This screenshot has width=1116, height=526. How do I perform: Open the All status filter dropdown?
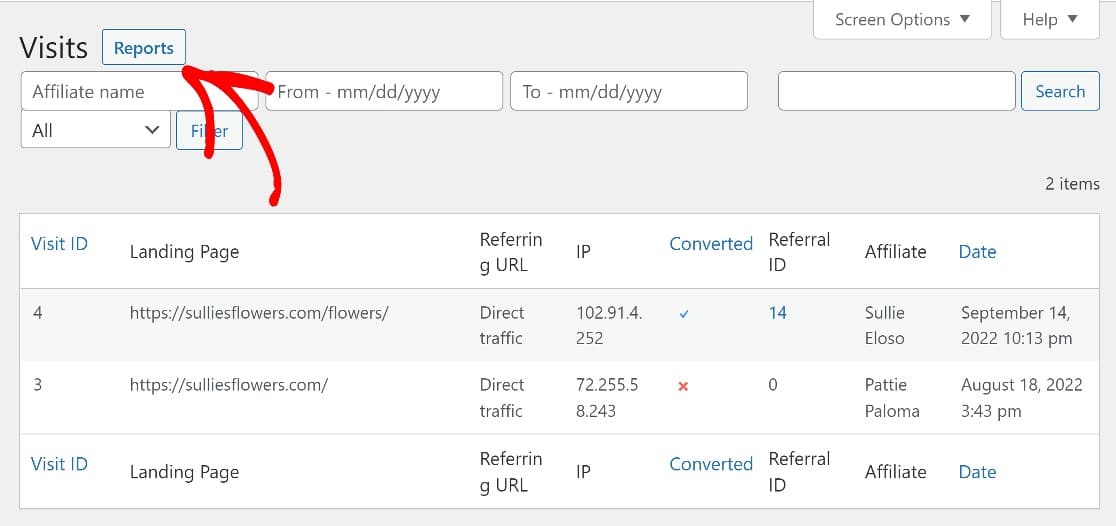(x=96, y=130)
